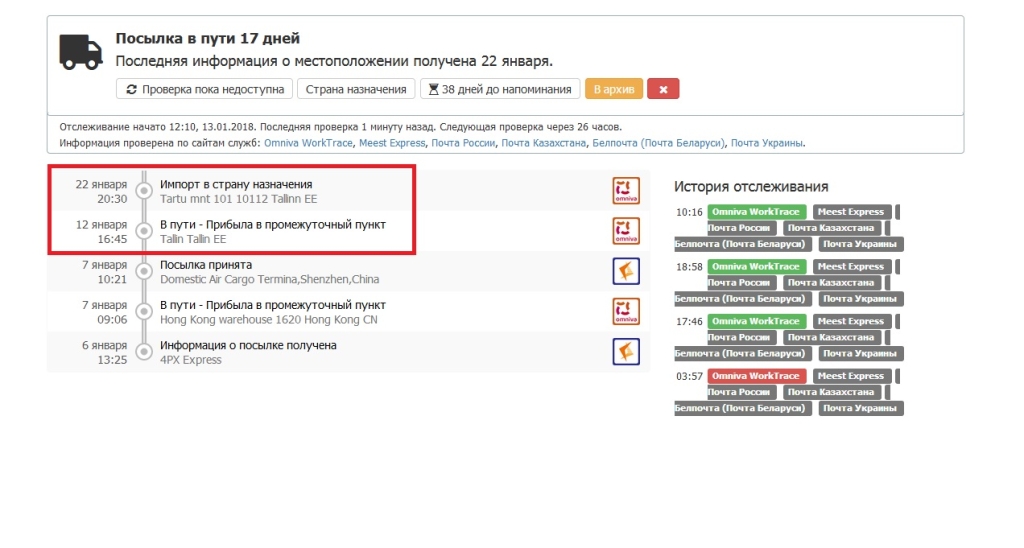
Task: Click the timeline marker for 7 января 09:06
Action: coord(144,312)
